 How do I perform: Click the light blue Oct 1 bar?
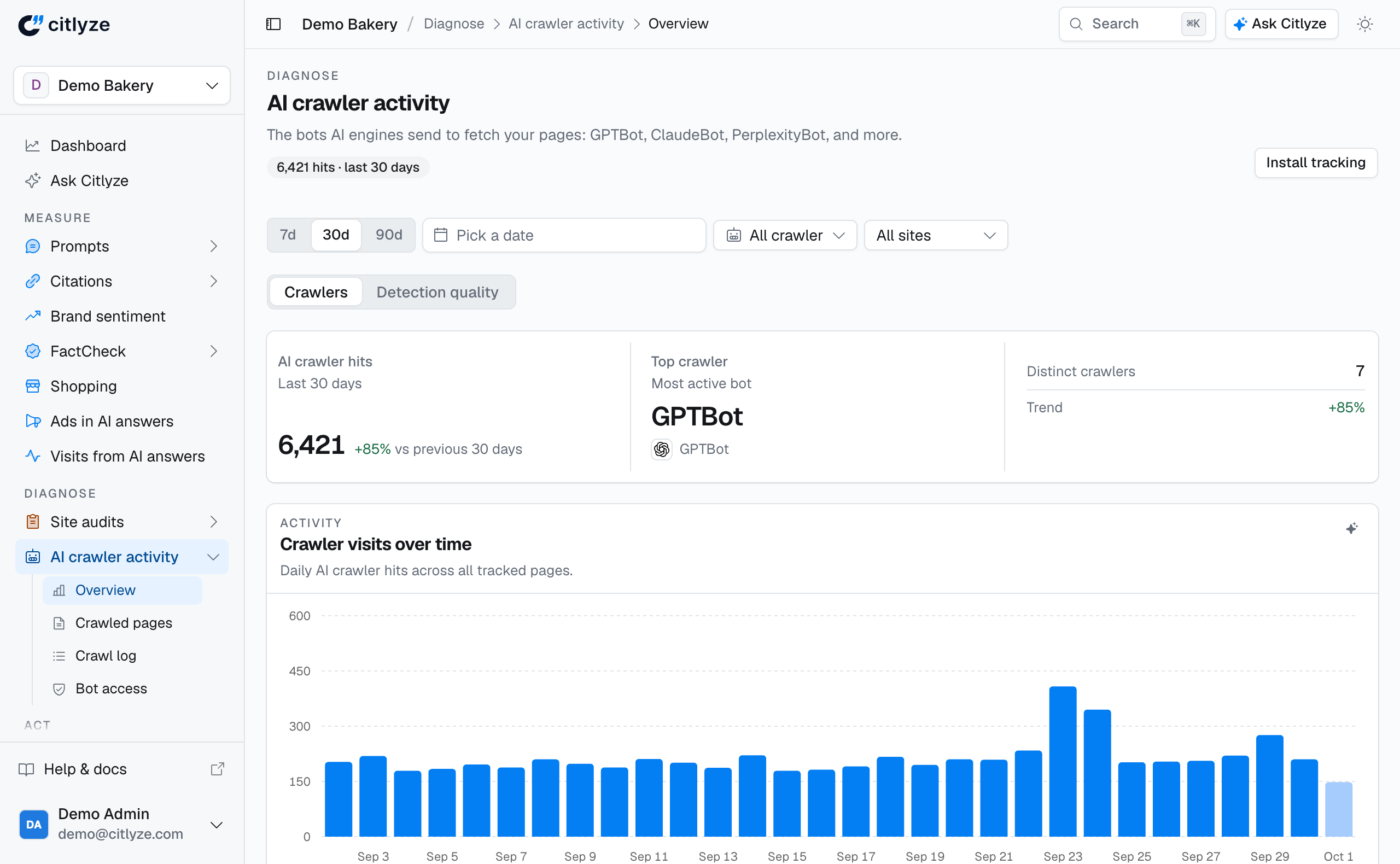[x=1338, y=809]
